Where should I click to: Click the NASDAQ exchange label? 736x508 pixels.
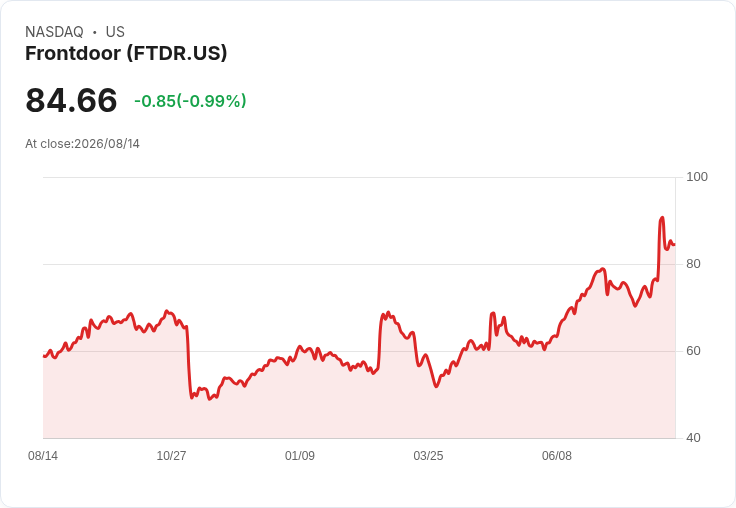pos(54,32)
